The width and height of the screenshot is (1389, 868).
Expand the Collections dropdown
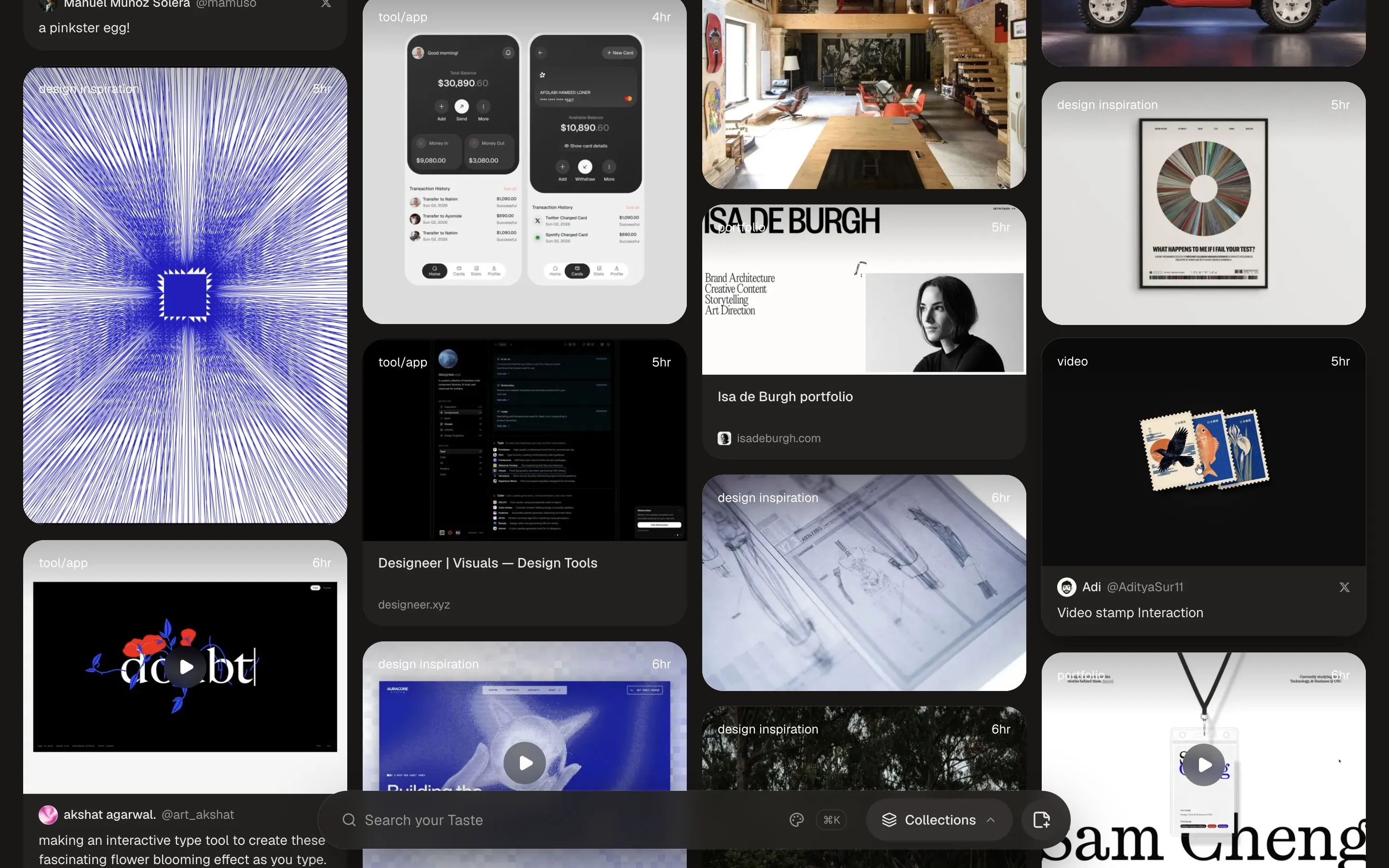point(939,820)
